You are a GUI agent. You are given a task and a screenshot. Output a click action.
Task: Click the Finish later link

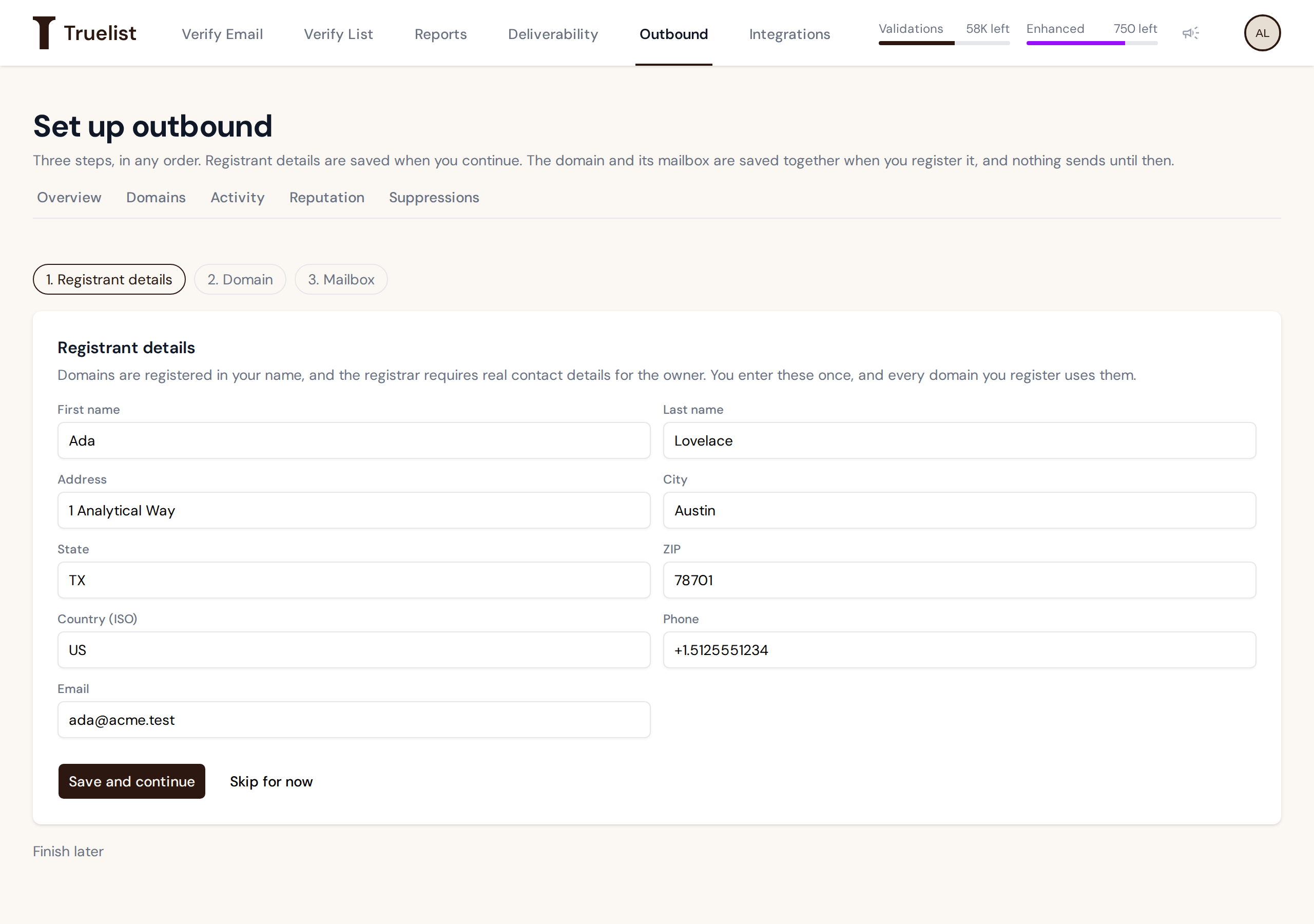tap(68, 851)
